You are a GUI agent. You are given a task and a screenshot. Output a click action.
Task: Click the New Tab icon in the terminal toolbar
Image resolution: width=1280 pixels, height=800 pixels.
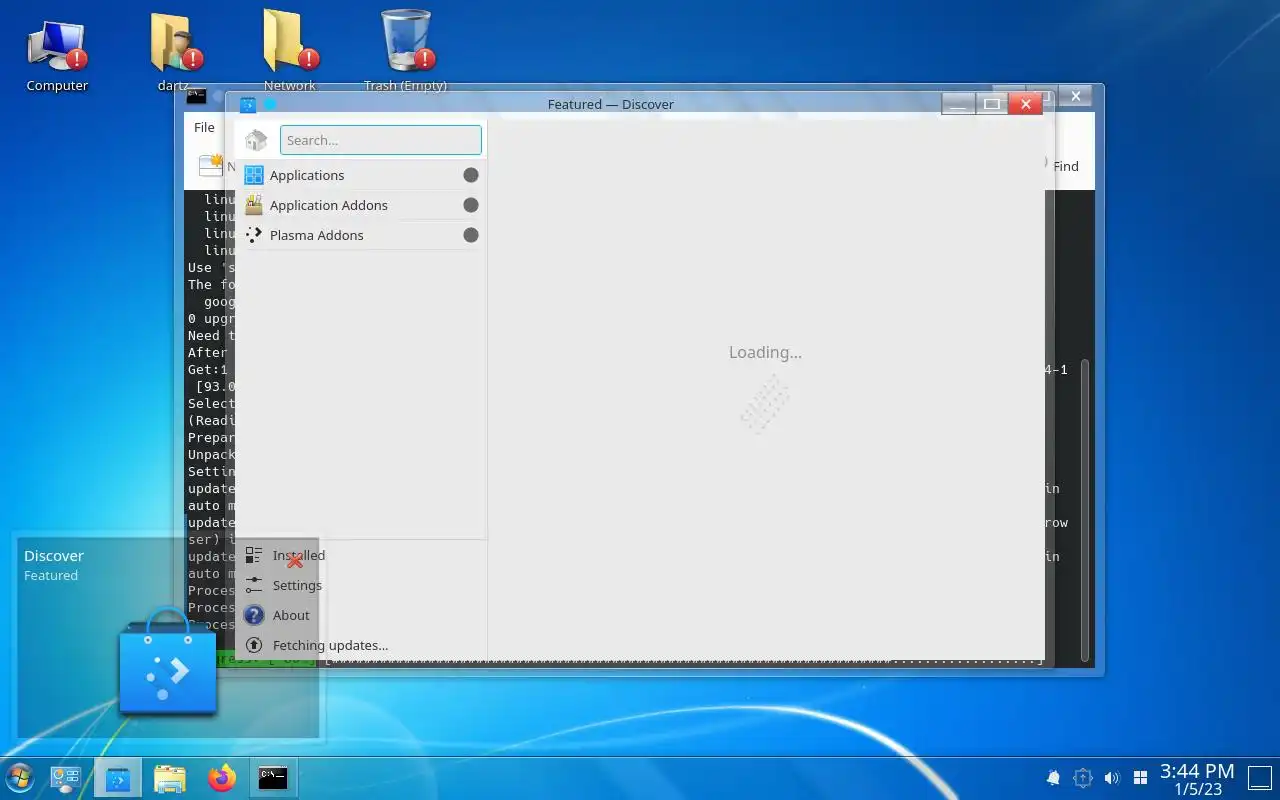[210, 165]
